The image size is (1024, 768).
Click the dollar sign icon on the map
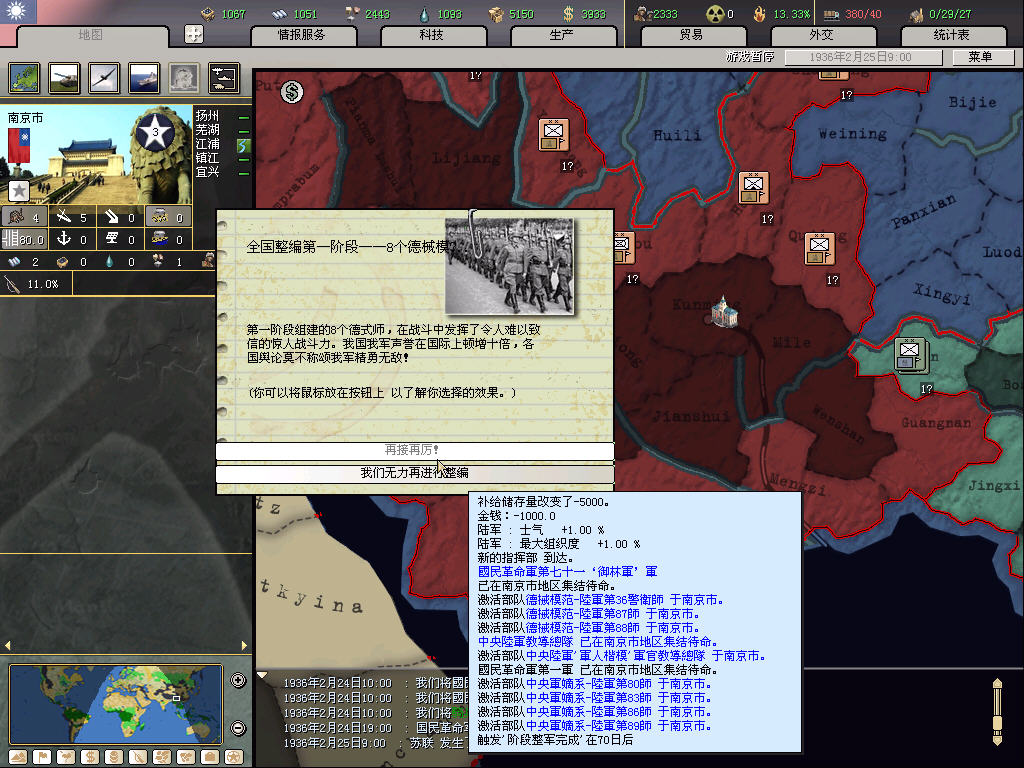(292, 93)
